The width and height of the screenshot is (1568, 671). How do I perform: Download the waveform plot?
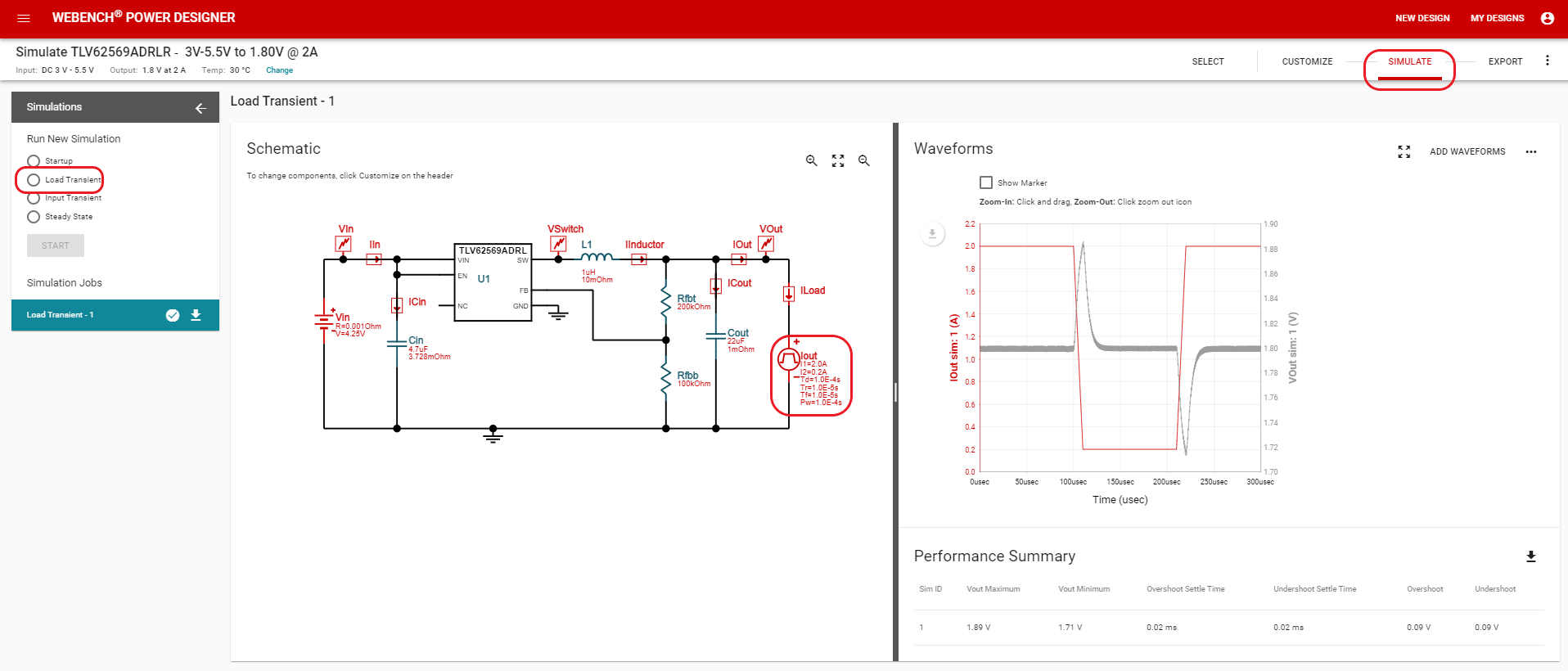tap(932, 234)
